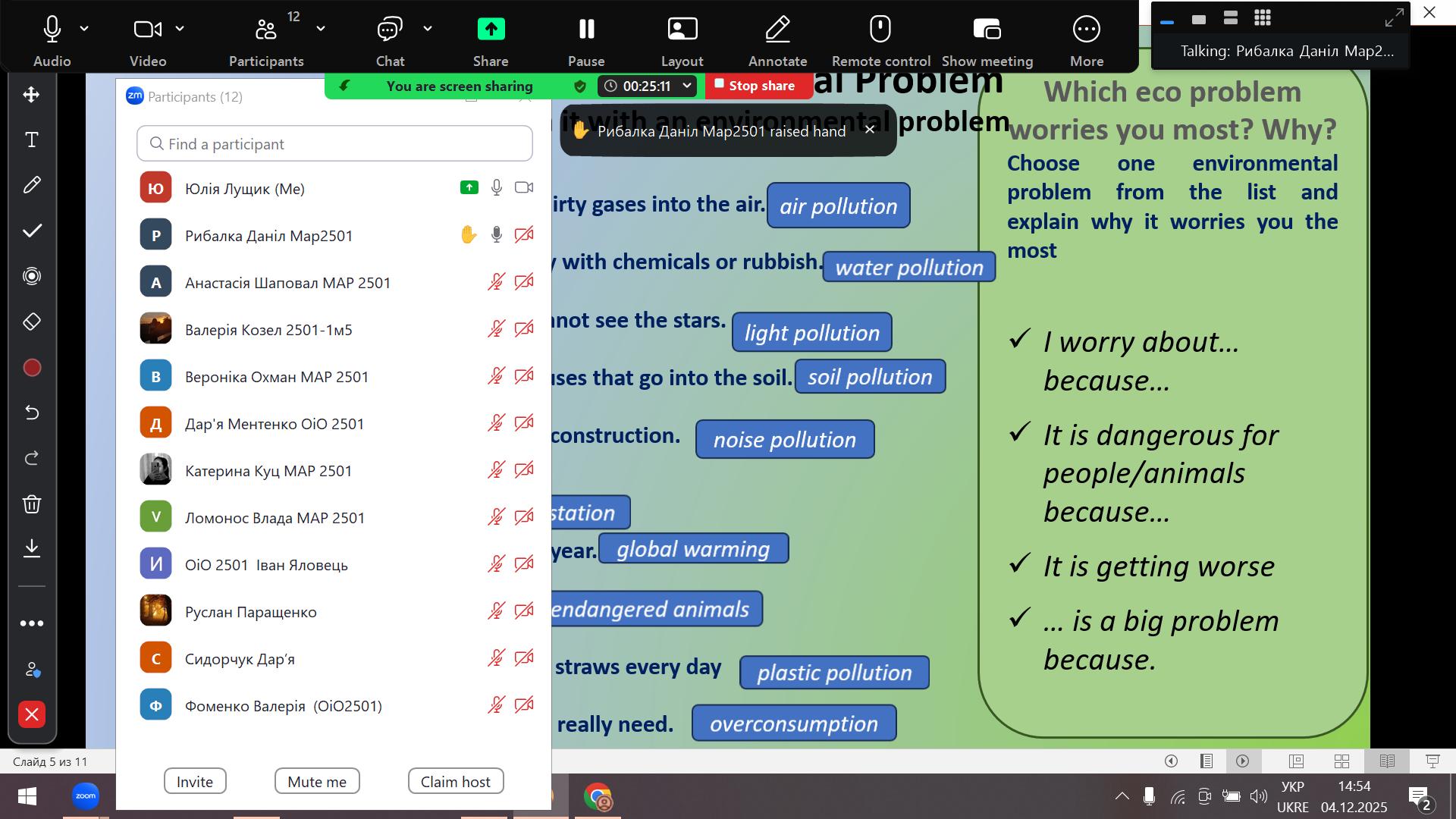Image resolution: width=1456 pixels, height=819 pixels.
Task: Click the Find a participant search field
Action: coord(334,144)
